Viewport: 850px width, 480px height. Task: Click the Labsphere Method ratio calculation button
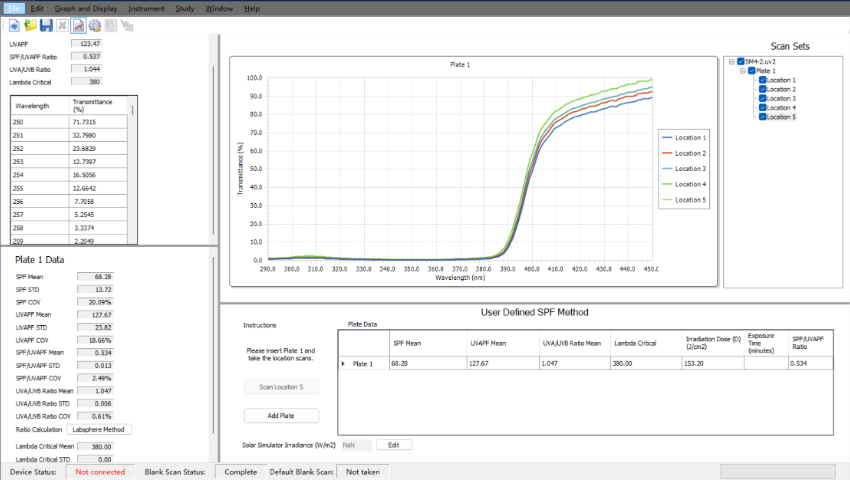(99, 430)
